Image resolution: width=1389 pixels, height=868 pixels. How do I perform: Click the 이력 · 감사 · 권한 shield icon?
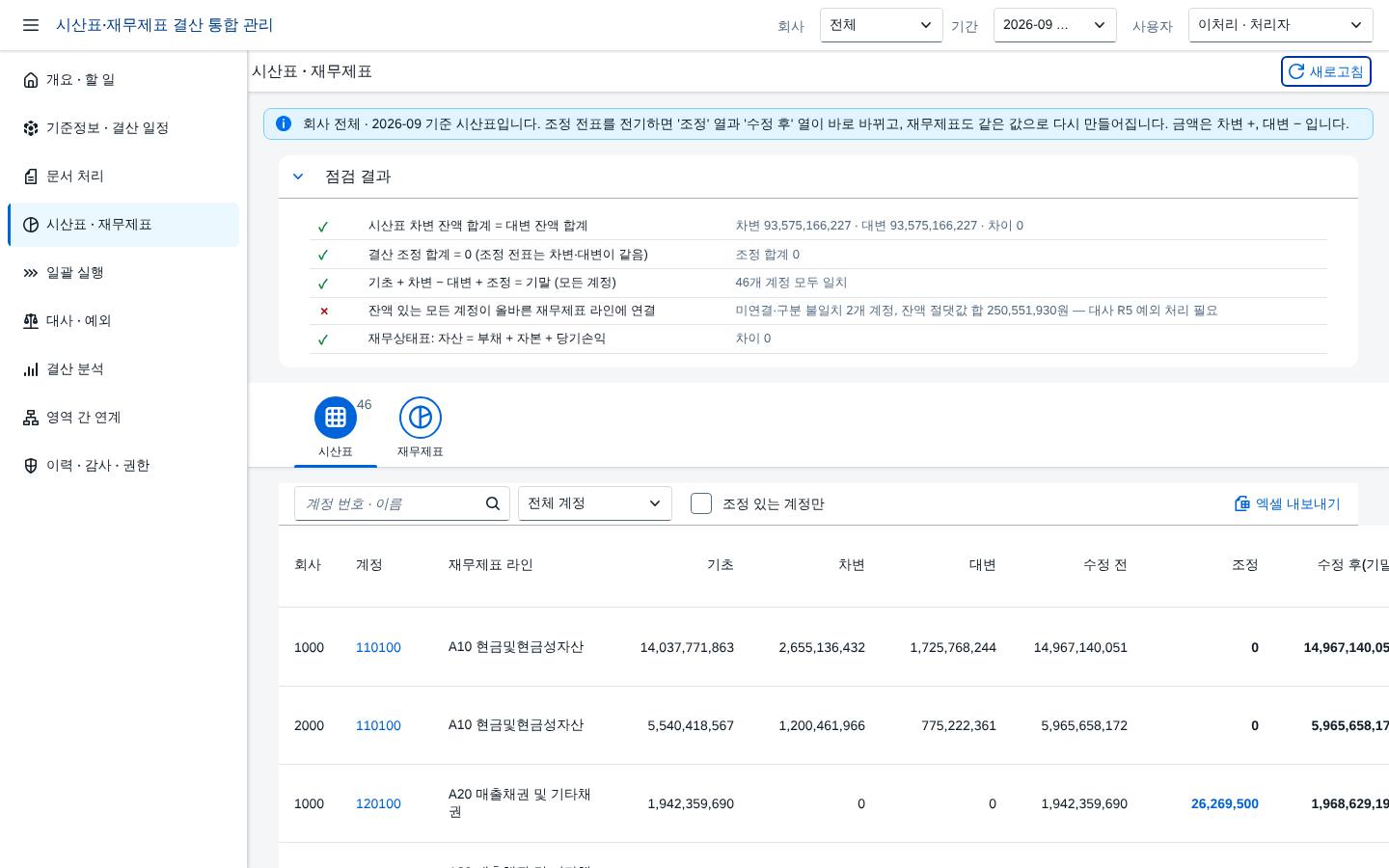(31, 466)
